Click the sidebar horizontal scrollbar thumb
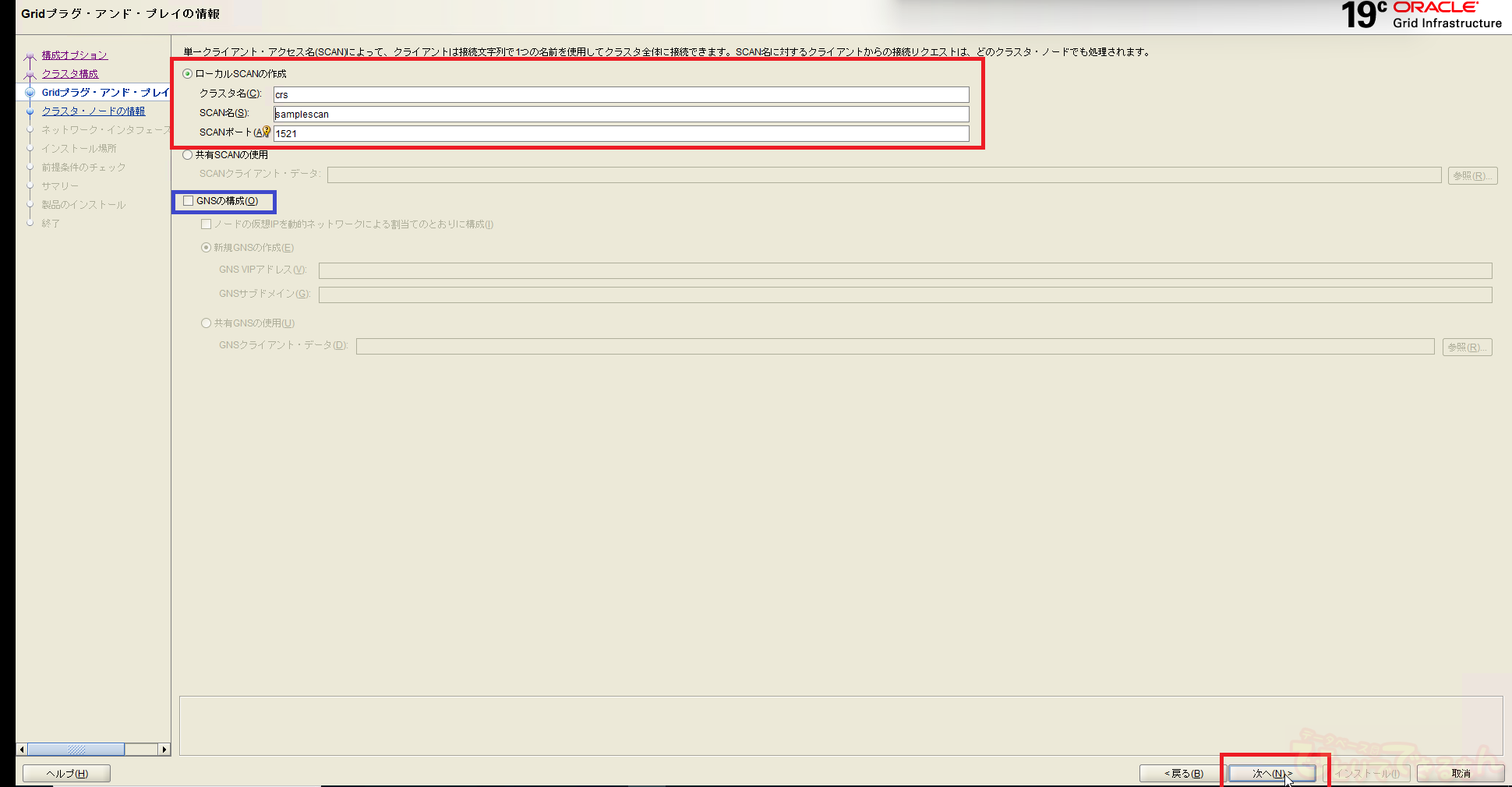This screenshot has width=1512, height=787. (76, 750)
